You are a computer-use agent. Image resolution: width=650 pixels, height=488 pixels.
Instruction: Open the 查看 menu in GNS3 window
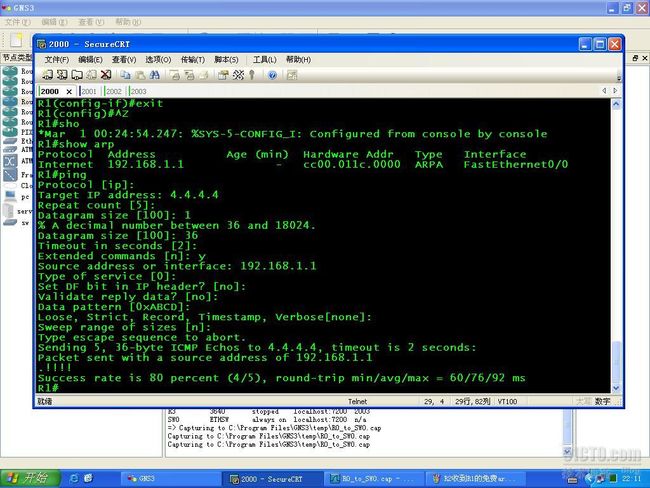tap(91, 22)
